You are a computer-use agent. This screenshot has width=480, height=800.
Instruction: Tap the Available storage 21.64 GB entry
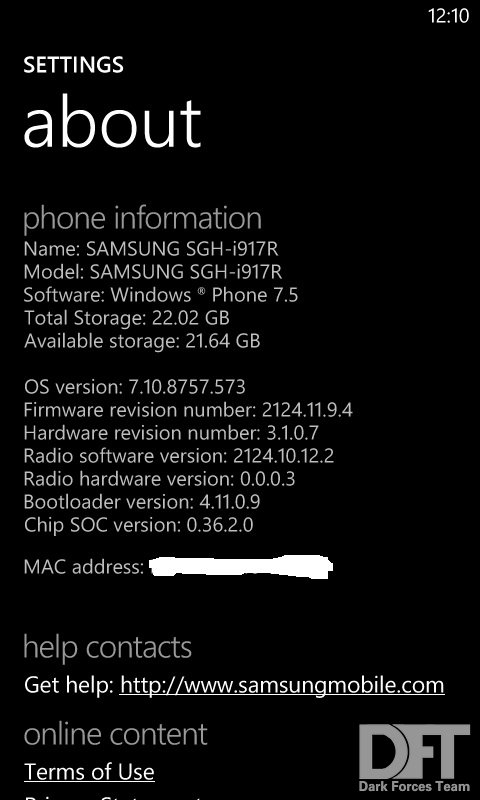[x=142, y=341]
